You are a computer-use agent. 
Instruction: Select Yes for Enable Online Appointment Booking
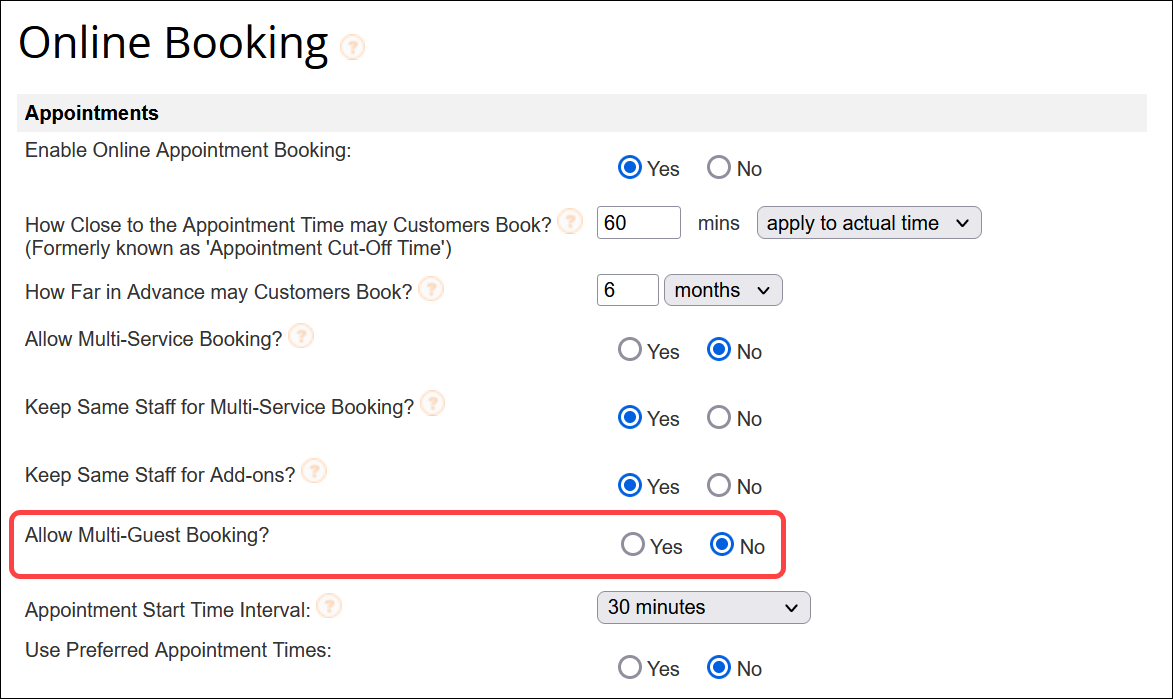click(630, 168)
